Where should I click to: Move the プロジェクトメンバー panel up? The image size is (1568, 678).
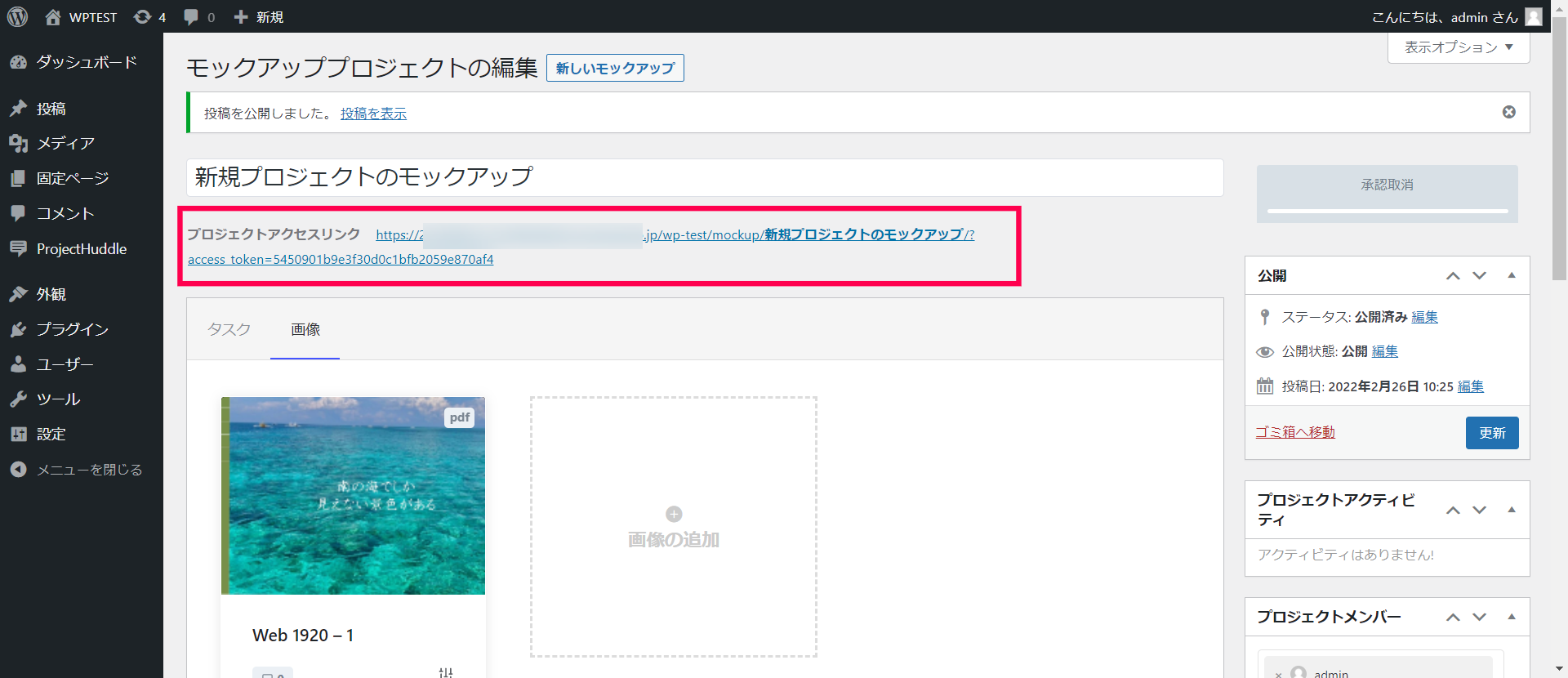[1453, 618]
